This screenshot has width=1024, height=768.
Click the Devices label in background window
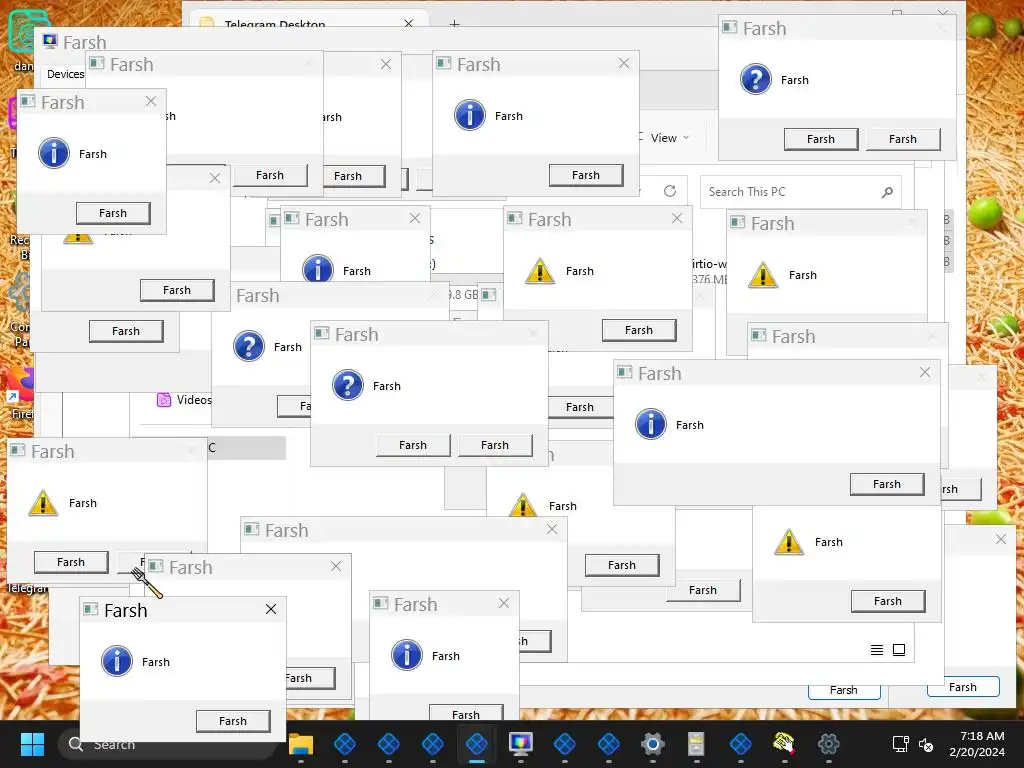(65, 74)
